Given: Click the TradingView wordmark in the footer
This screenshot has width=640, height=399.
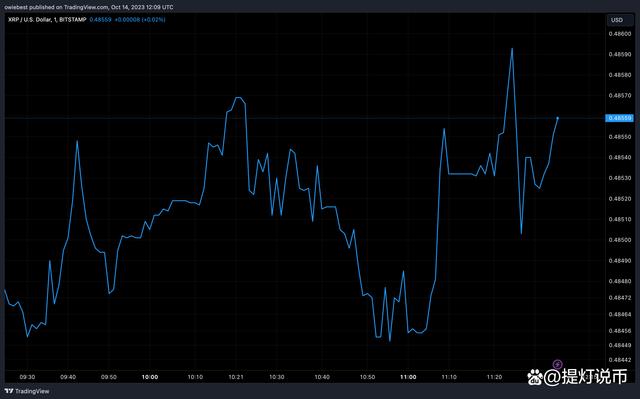Looking at the screenshot, I should click(32, 391).
